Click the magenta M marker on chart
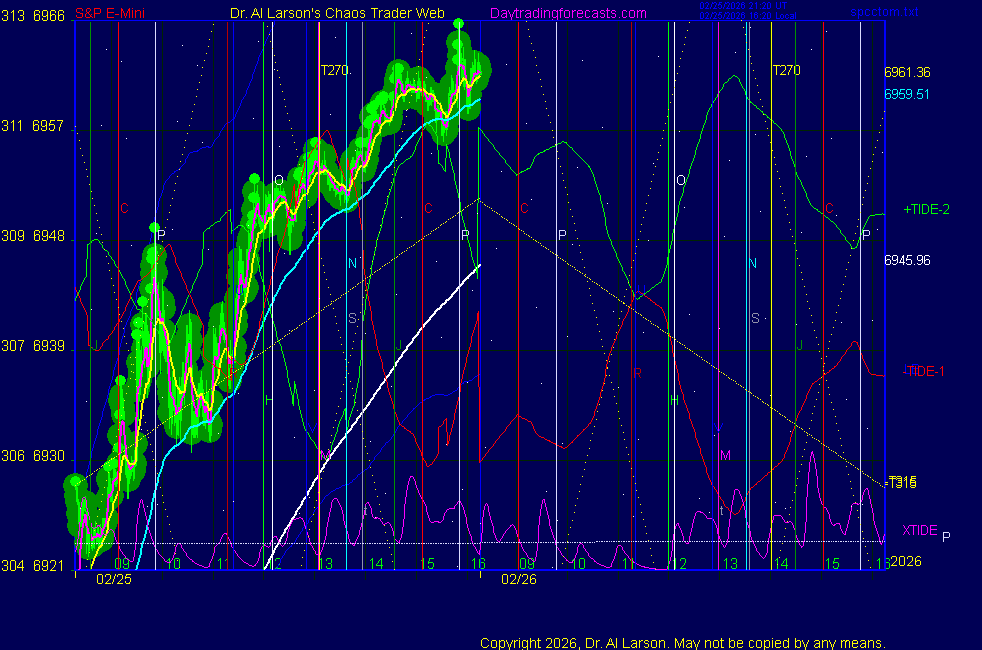 [x=726, y=455]
